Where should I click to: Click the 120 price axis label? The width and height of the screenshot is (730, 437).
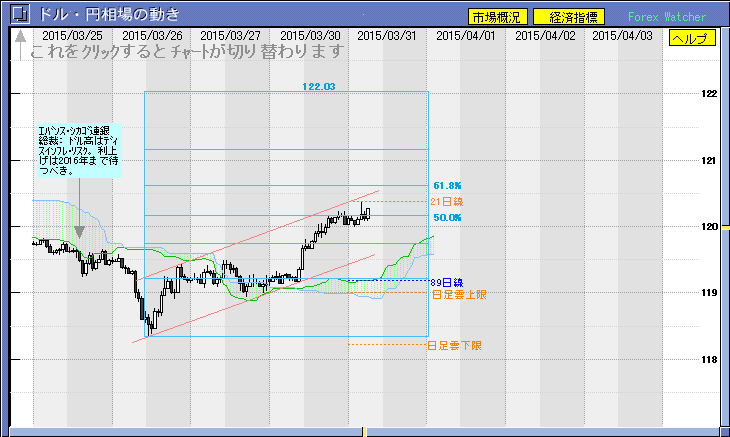point(709,227)
